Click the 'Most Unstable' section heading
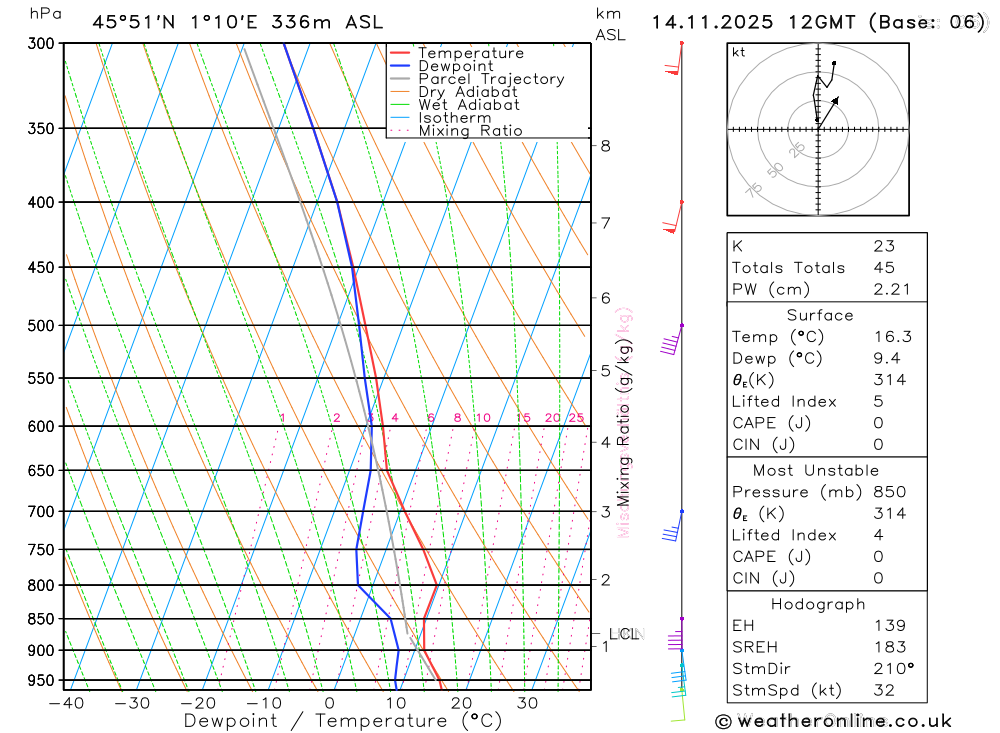Viewport: 1000px width, 733px height. point(816,471)
